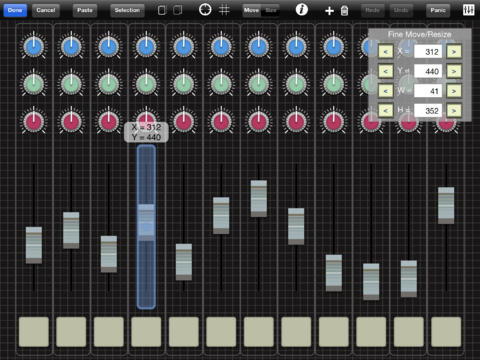Decrease W value with left arrow
The width and height of the screenshot is (480, 360).
[x=386, y=91]
